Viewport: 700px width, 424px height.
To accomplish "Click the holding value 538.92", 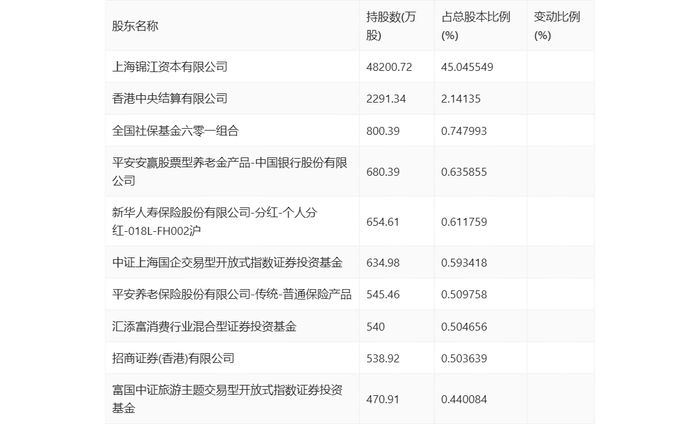I will 383,358.
